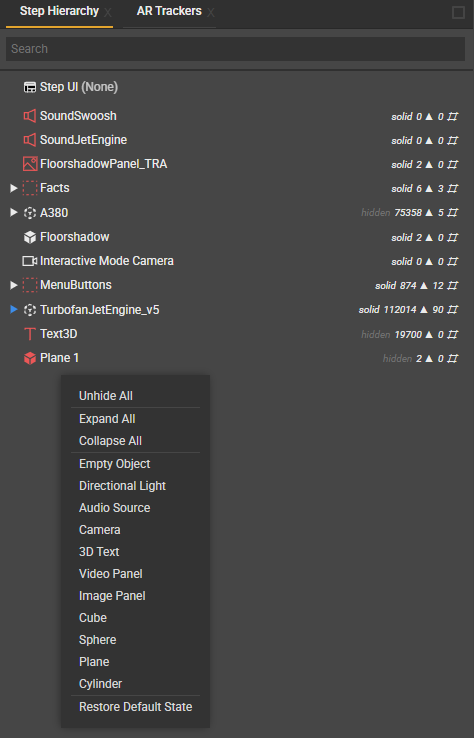Viewport: 474px width, 738px height.
Task: Click the Search field in hierarchy
Action: pyautogui.click(x=235, y=49)
